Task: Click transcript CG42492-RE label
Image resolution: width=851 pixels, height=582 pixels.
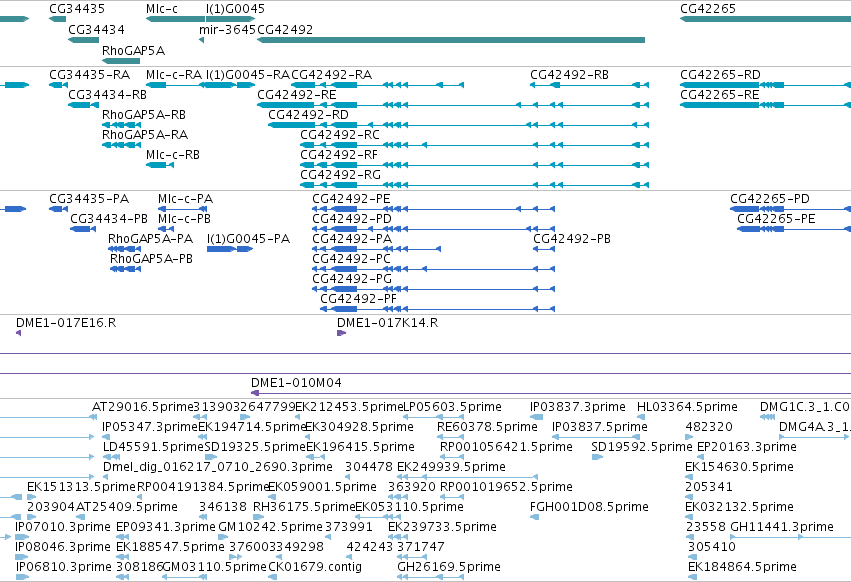Action: (297, 94)
